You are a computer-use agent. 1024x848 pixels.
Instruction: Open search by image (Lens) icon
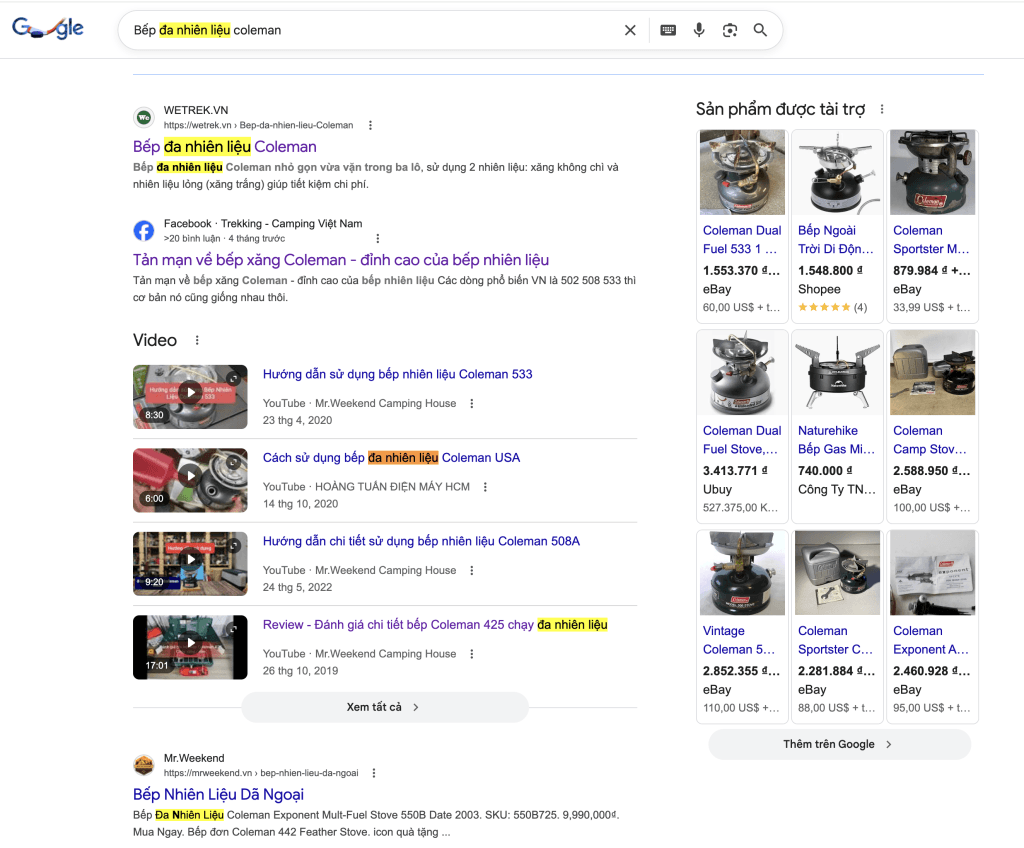(730, 30)
